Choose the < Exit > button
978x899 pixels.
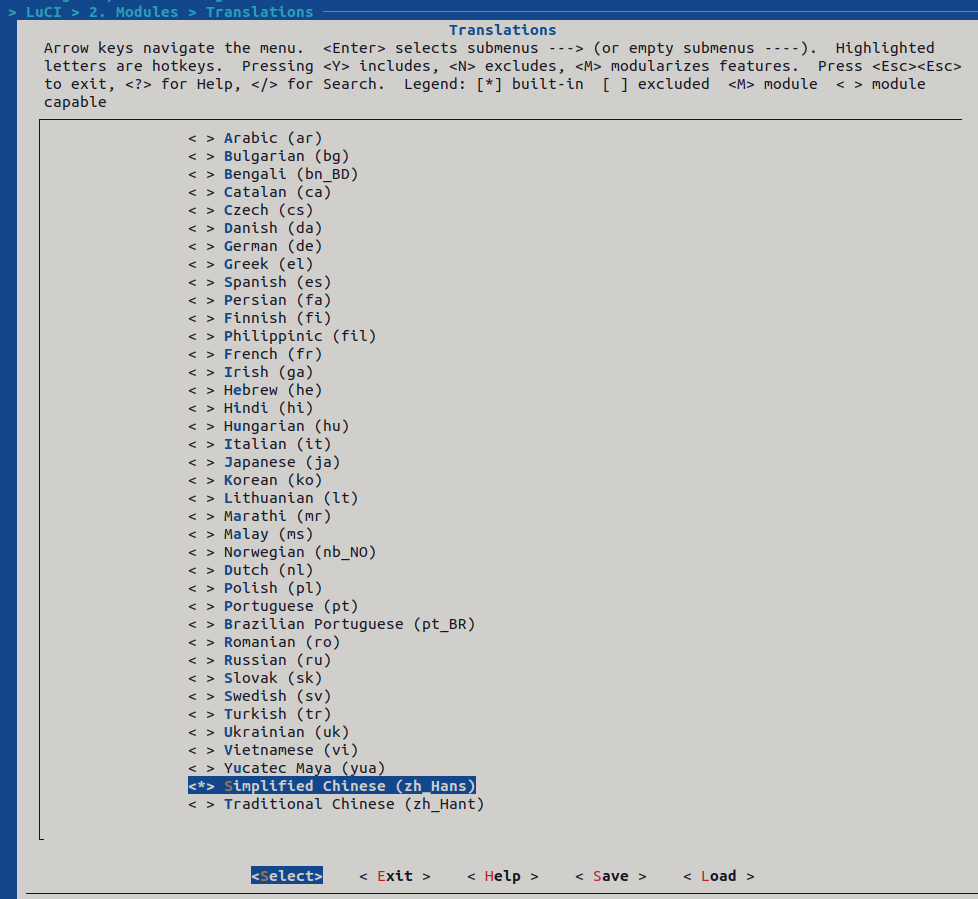[x=395, y=877]
